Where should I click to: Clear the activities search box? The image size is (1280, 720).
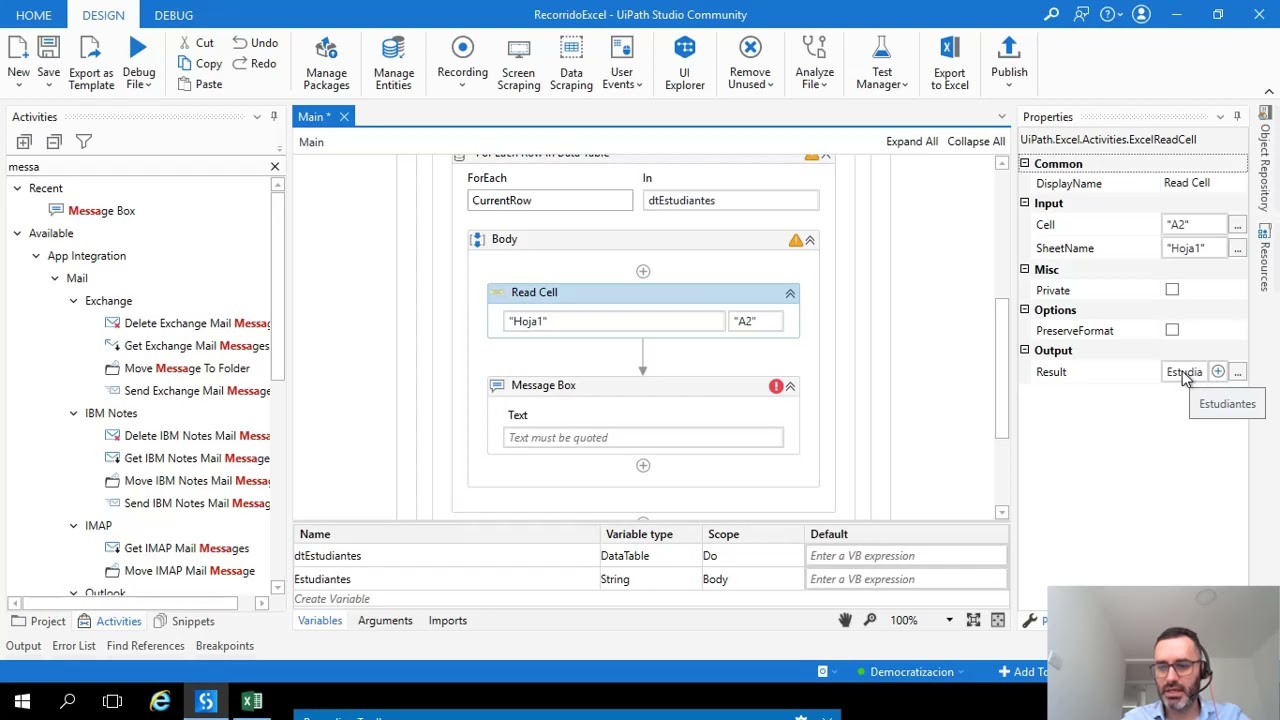pos(275,167)
